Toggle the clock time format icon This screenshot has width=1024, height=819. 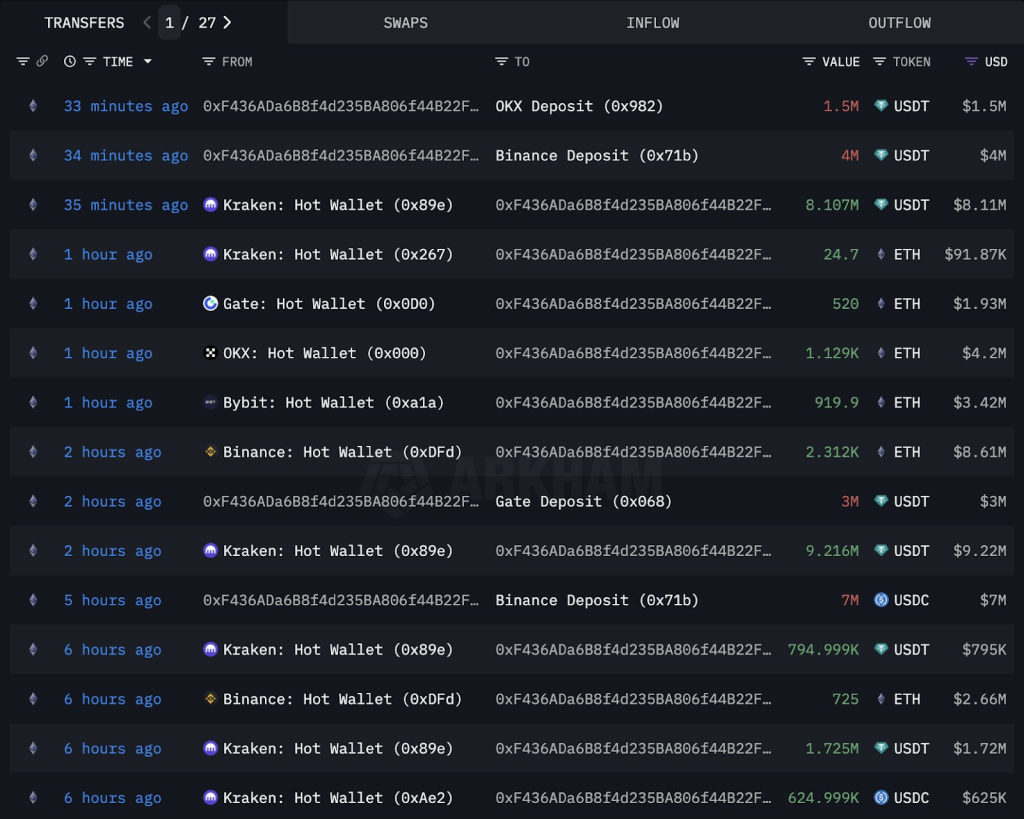(70, 61)
